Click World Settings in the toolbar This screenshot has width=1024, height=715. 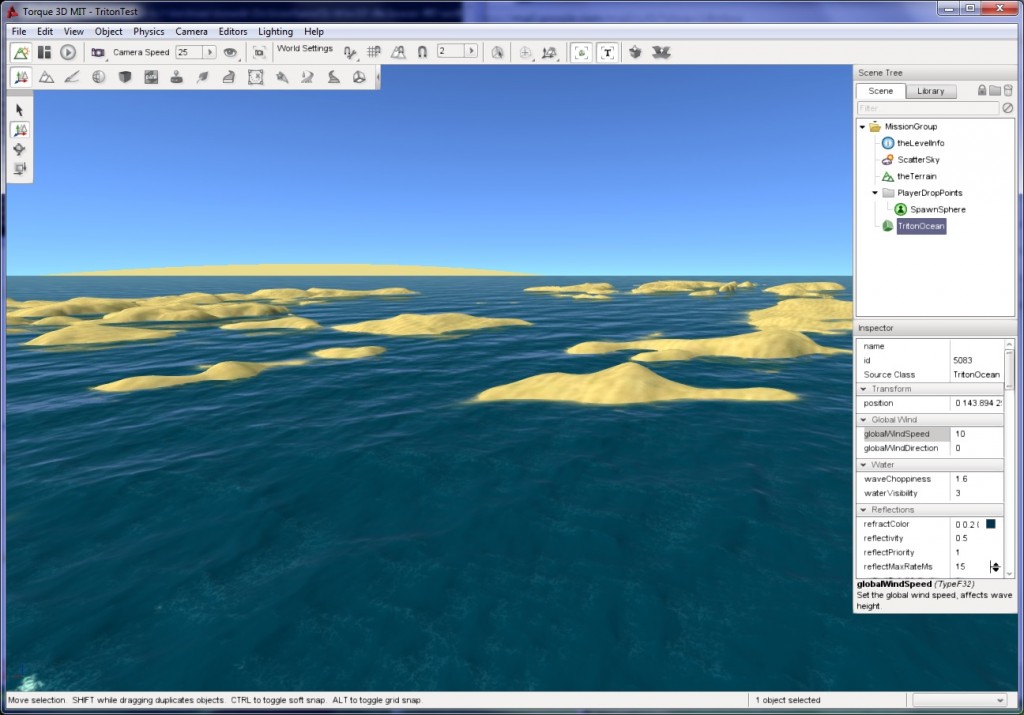point(304,49)
